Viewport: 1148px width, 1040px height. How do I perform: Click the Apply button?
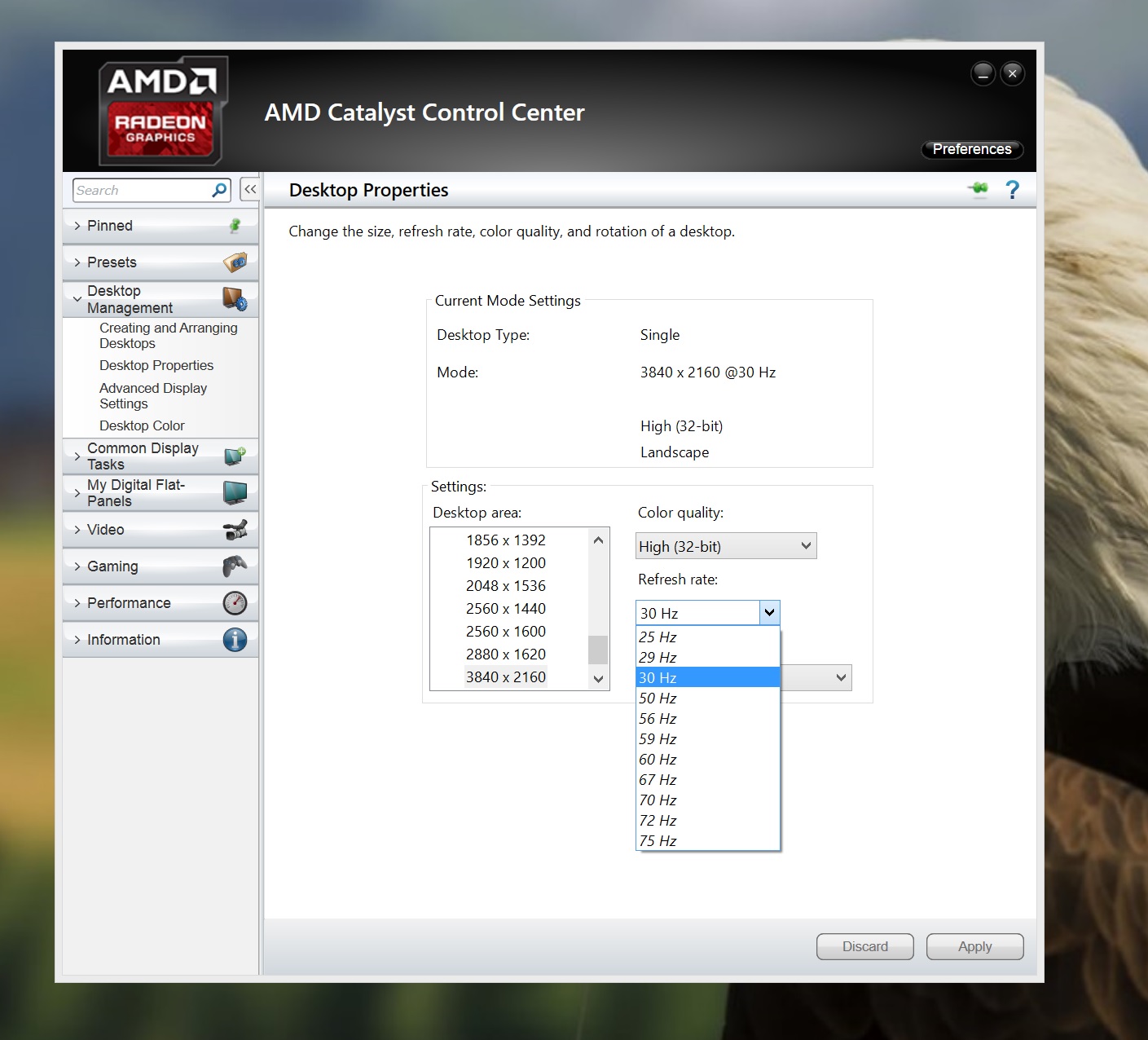click(x=974, y=946)
